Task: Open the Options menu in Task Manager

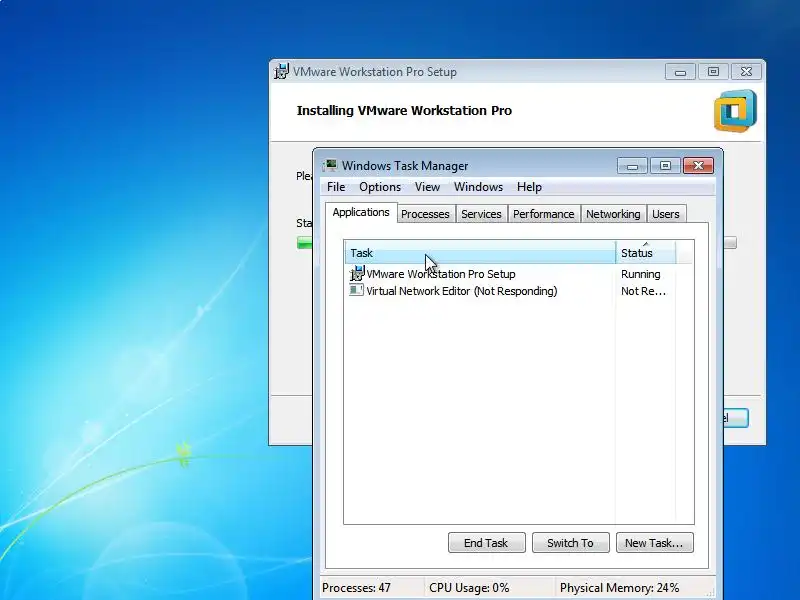Action: pyautogui.click(x=380, y=187)
